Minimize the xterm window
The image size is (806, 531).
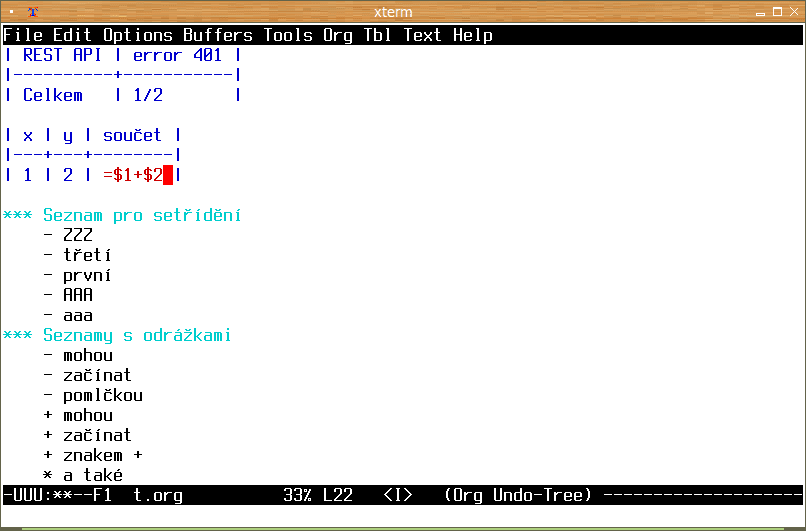click(761, 12)
